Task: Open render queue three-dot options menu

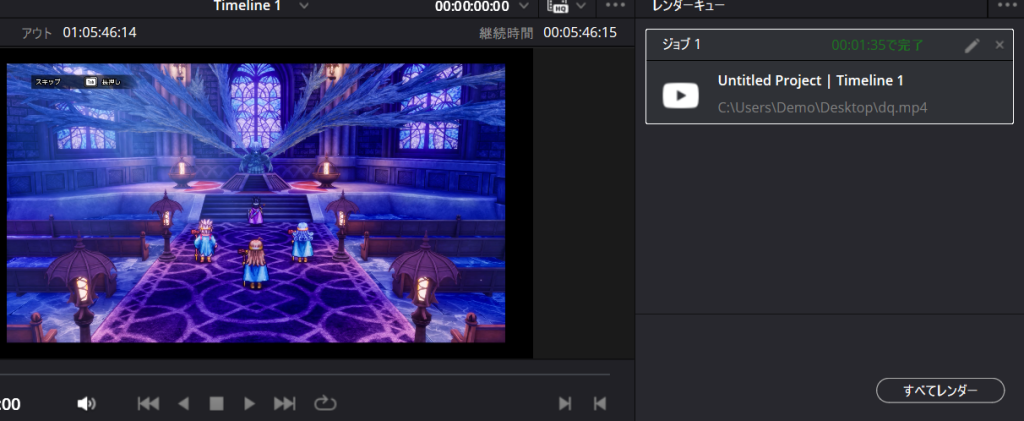Action: point(1006,6)
